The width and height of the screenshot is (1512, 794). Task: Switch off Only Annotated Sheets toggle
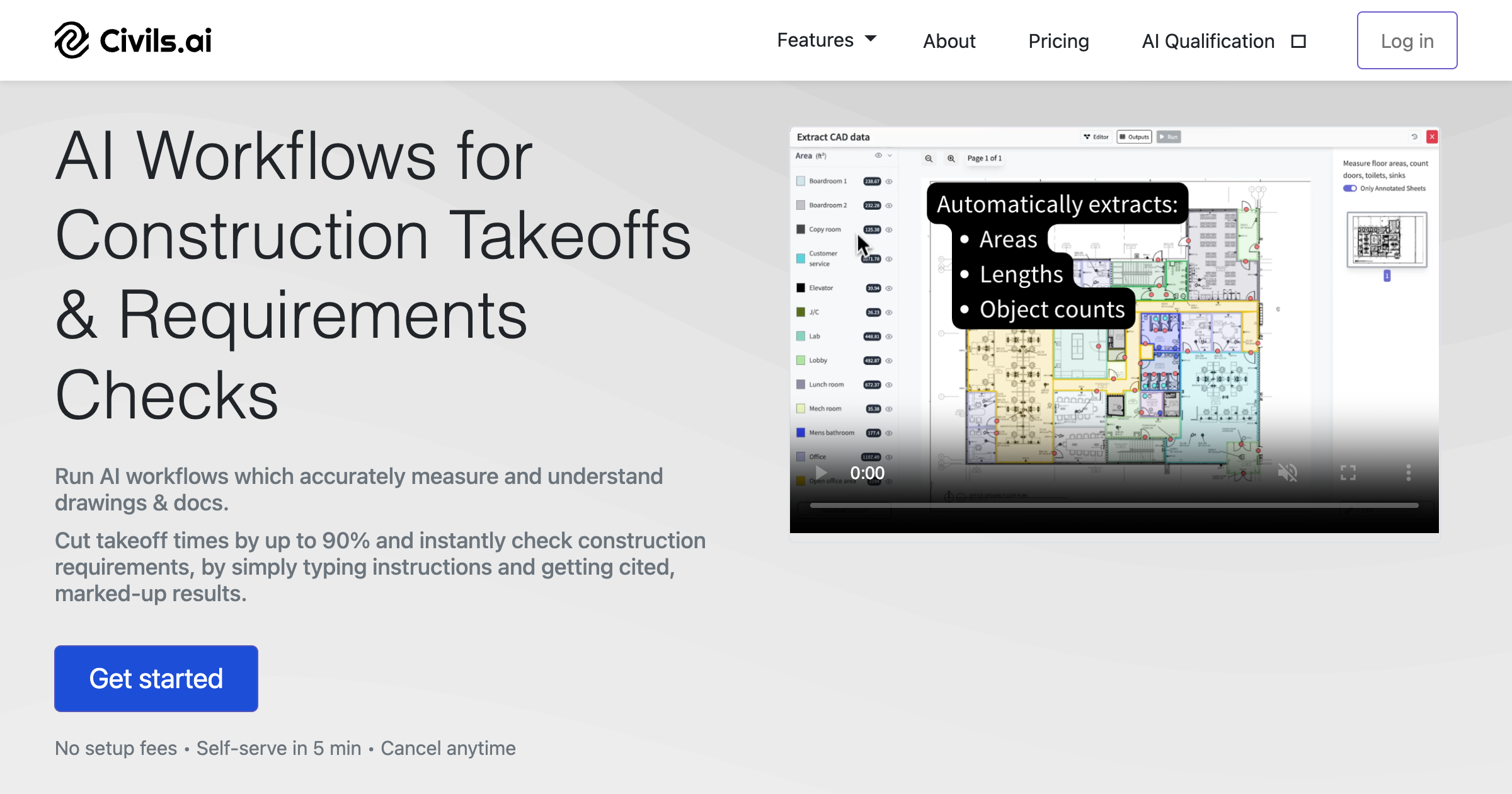(x=1349, y=188)
